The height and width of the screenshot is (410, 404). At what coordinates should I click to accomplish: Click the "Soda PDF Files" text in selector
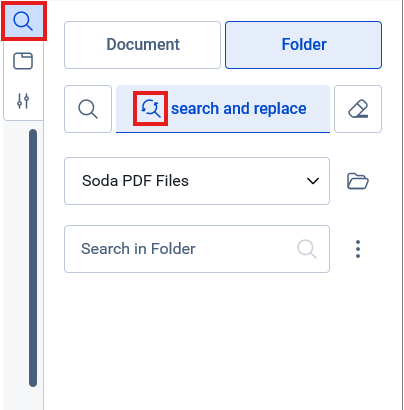[135, 181]
